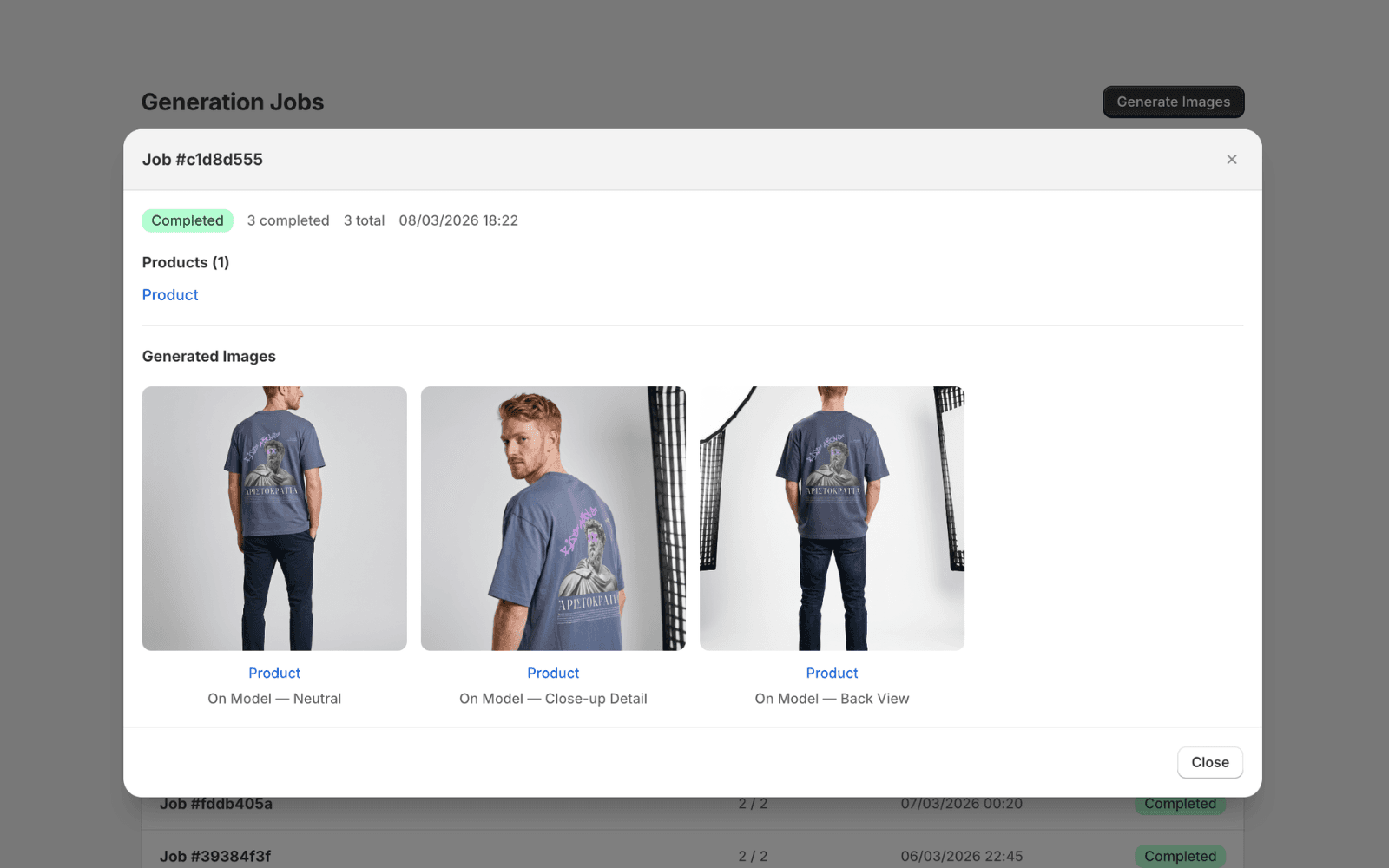The image size is (1389, 868).
Task: Select the Job #39384f3f row
Action: [x=216, y=856]
